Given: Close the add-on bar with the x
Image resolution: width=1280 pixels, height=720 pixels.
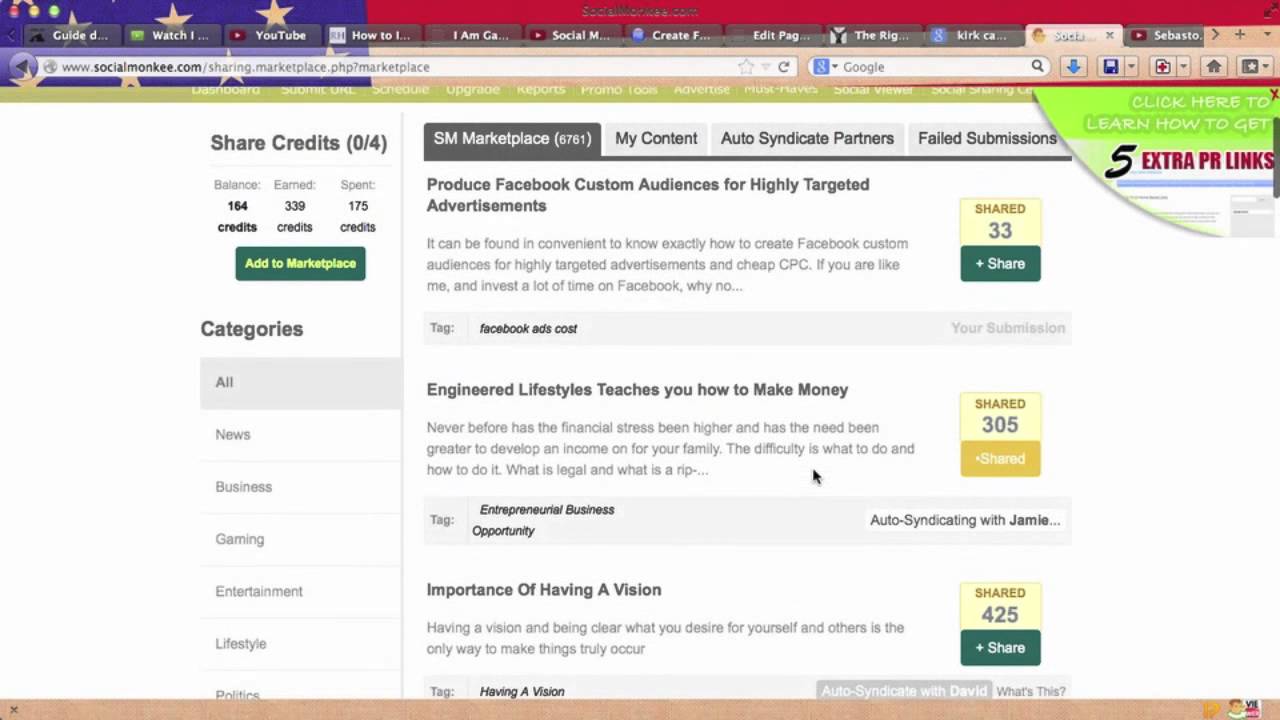Looking at the screenshot, I should point(13,710).
